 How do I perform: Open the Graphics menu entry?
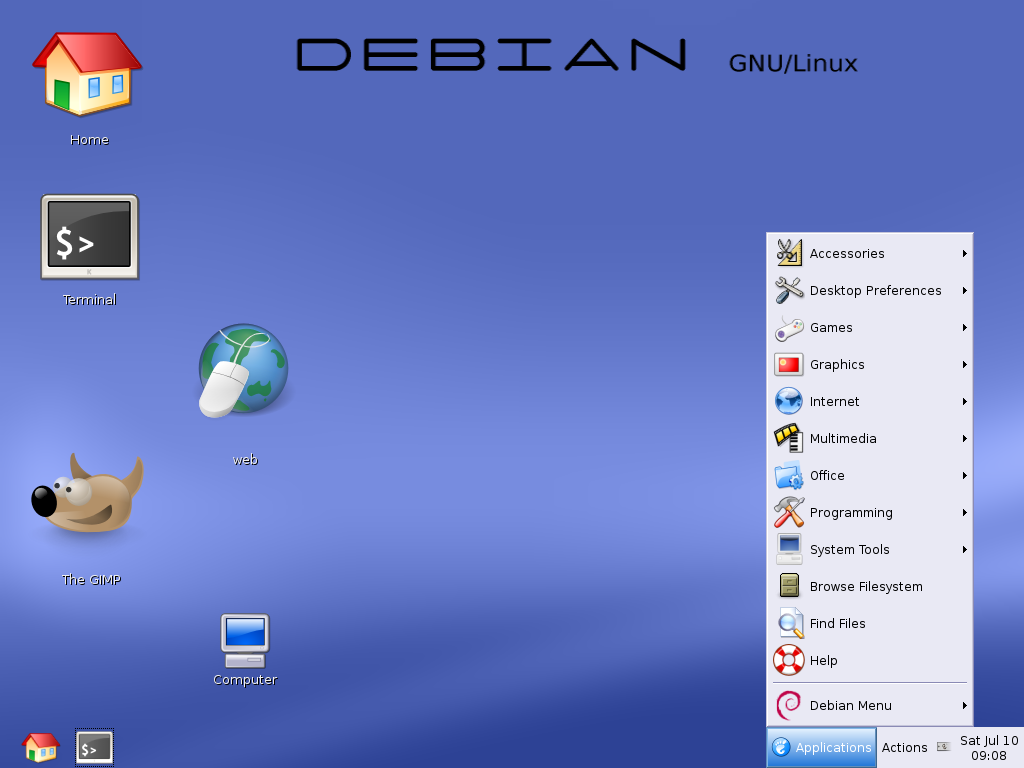pyautogui.click(x=870, y=364)
